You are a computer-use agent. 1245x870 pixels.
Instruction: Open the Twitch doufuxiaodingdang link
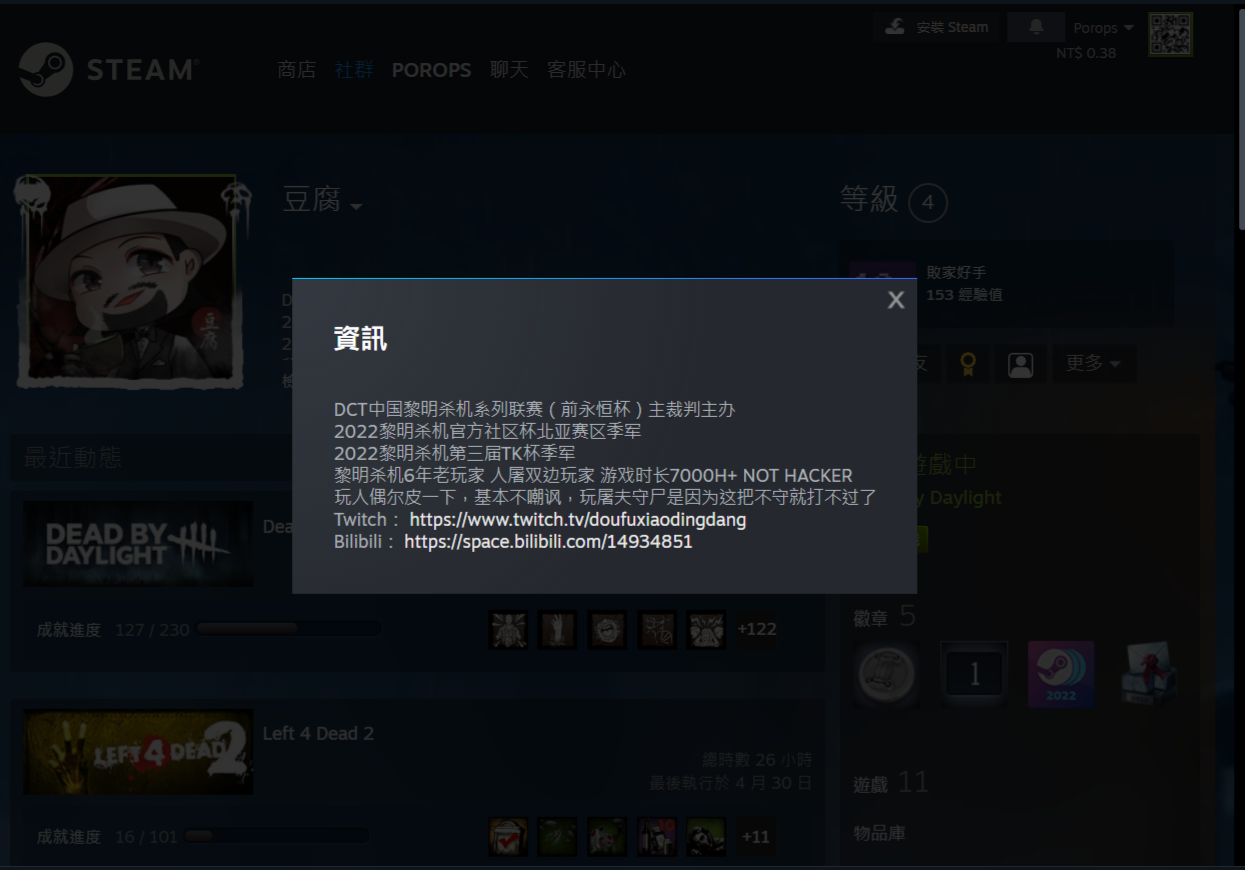coord(578,520)
